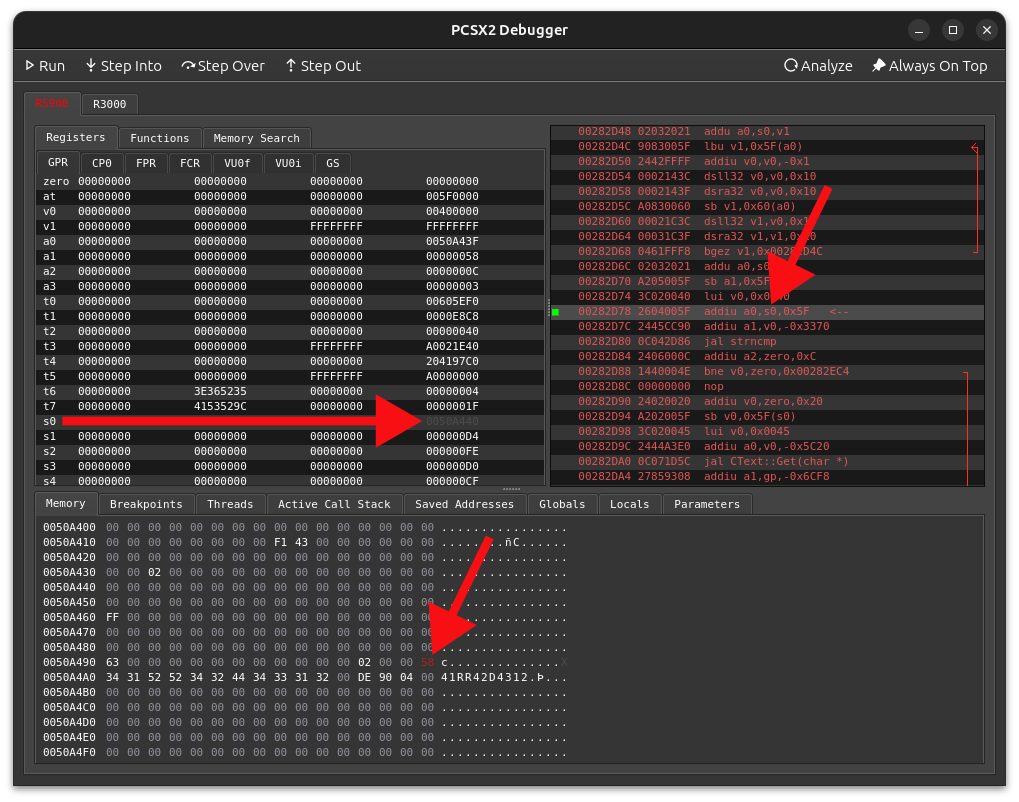Select the GS register tab

coord(333,163)
